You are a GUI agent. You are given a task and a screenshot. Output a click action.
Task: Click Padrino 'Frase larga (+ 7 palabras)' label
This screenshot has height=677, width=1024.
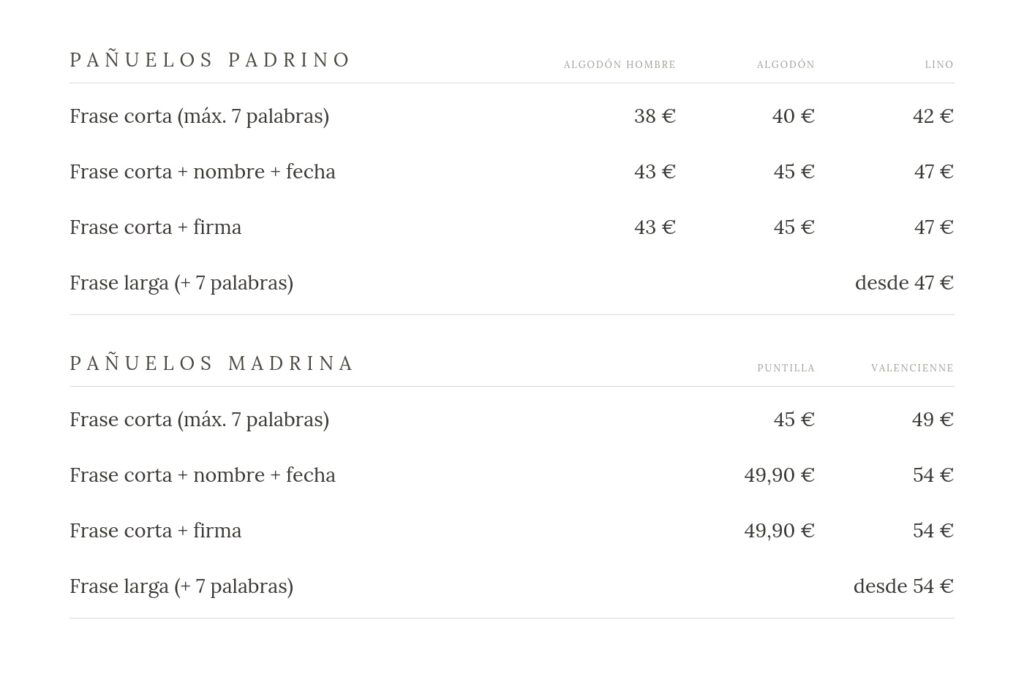click(182, 283)
